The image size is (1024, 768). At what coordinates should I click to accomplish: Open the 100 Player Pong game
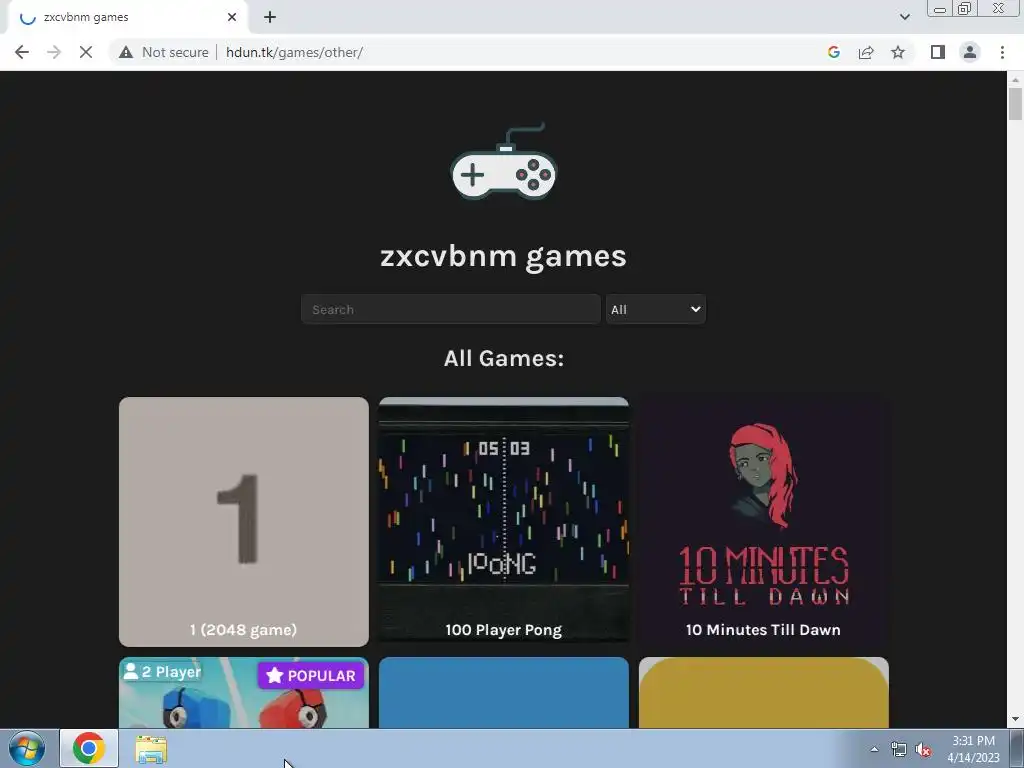pos(504,522)
